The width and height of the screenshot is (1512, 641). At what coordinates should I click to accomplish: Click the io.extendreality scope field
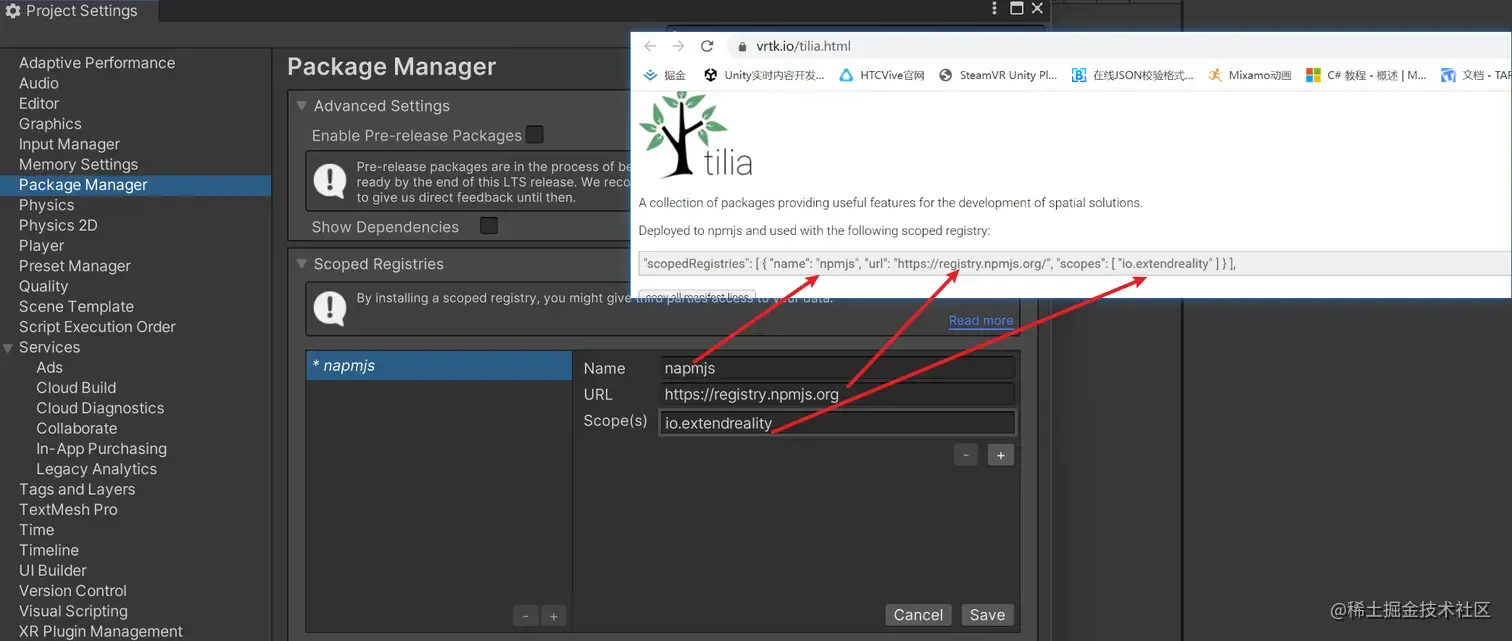(x=837, y=423)
